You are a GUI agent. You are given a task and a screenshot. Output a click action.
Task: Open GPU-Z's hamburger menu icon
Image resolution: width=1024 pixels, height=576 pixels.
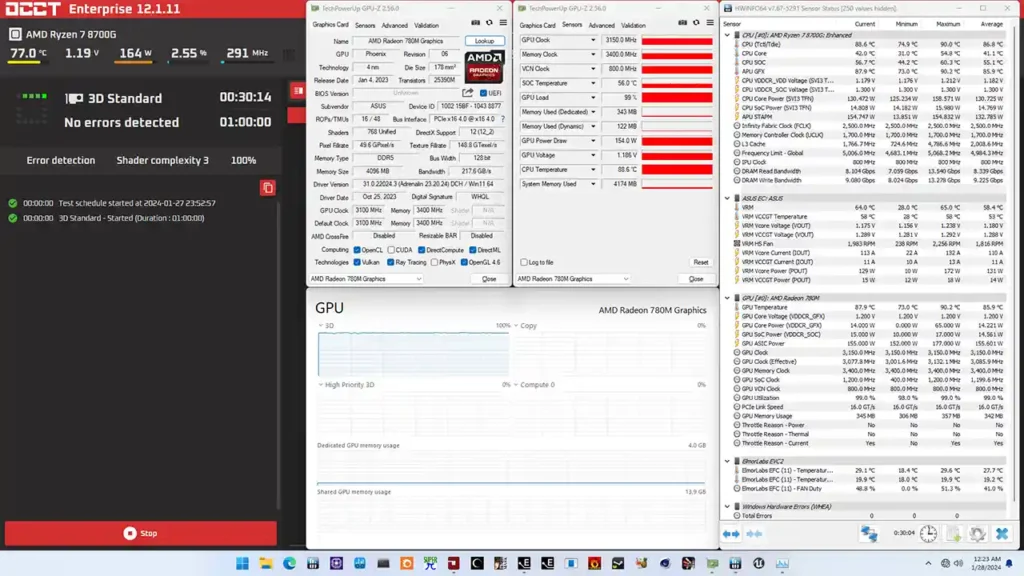(x=502, y=23)
